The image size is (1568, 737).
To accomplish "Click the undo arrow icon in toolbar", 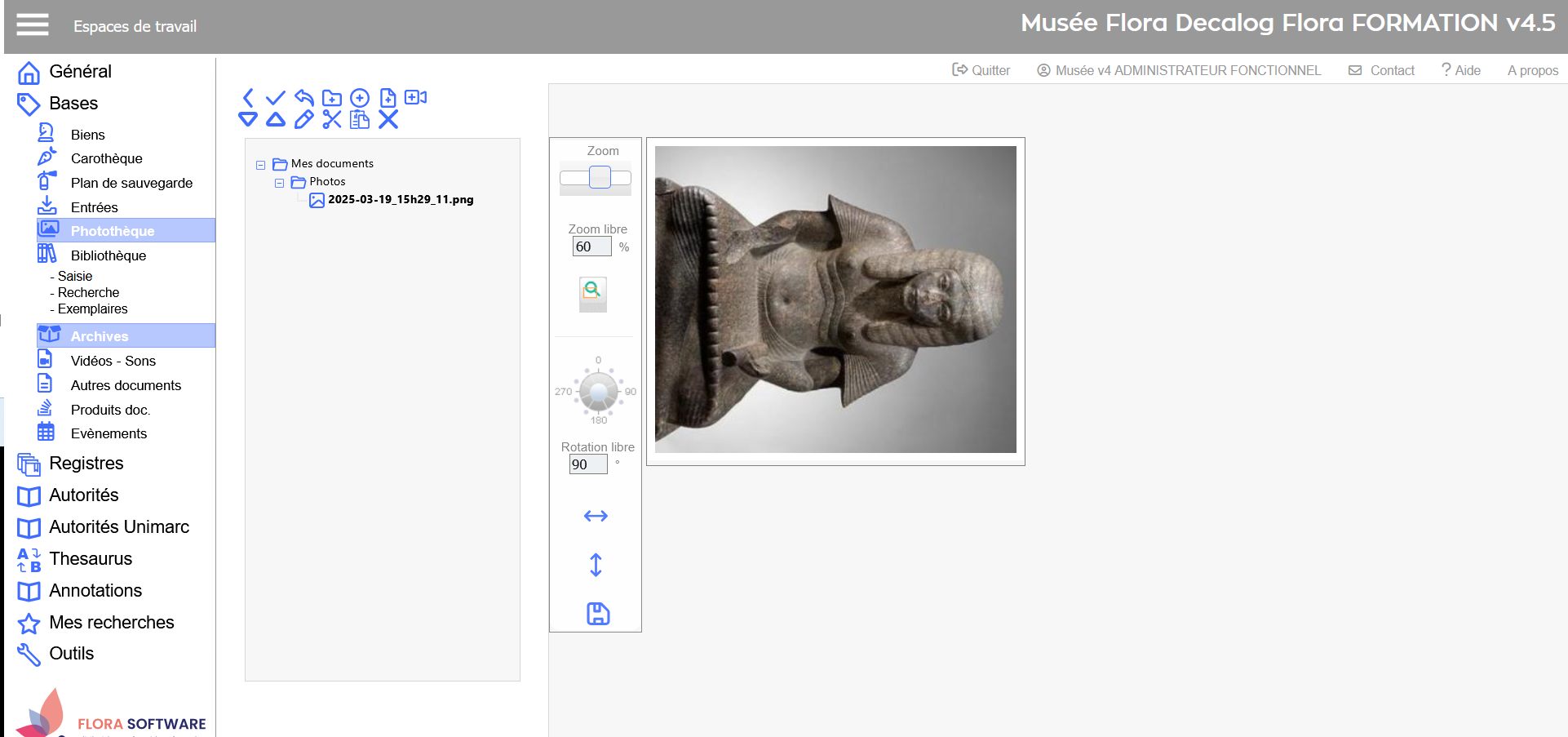I will (303, 98).
